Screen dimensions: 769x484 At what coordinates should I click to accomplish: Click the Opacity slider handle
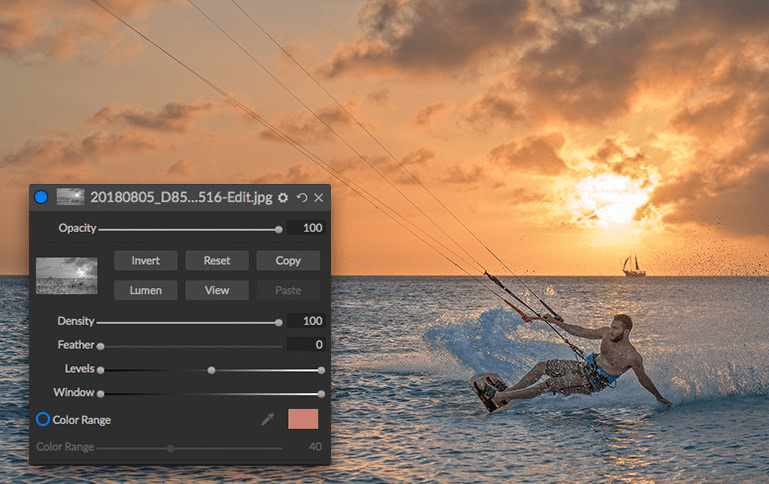279,229
